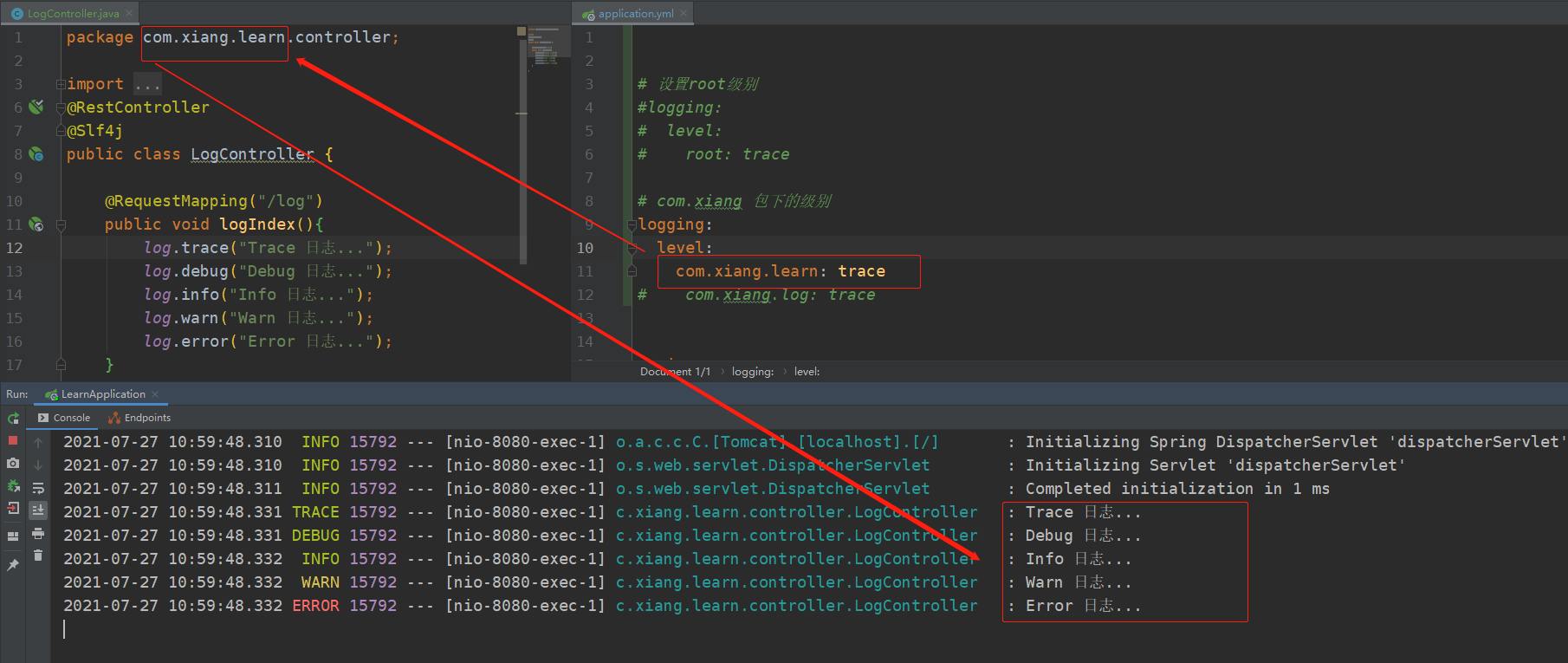Click the attach debugger bug icon
1568x663 pixels.
click(13, 486)
